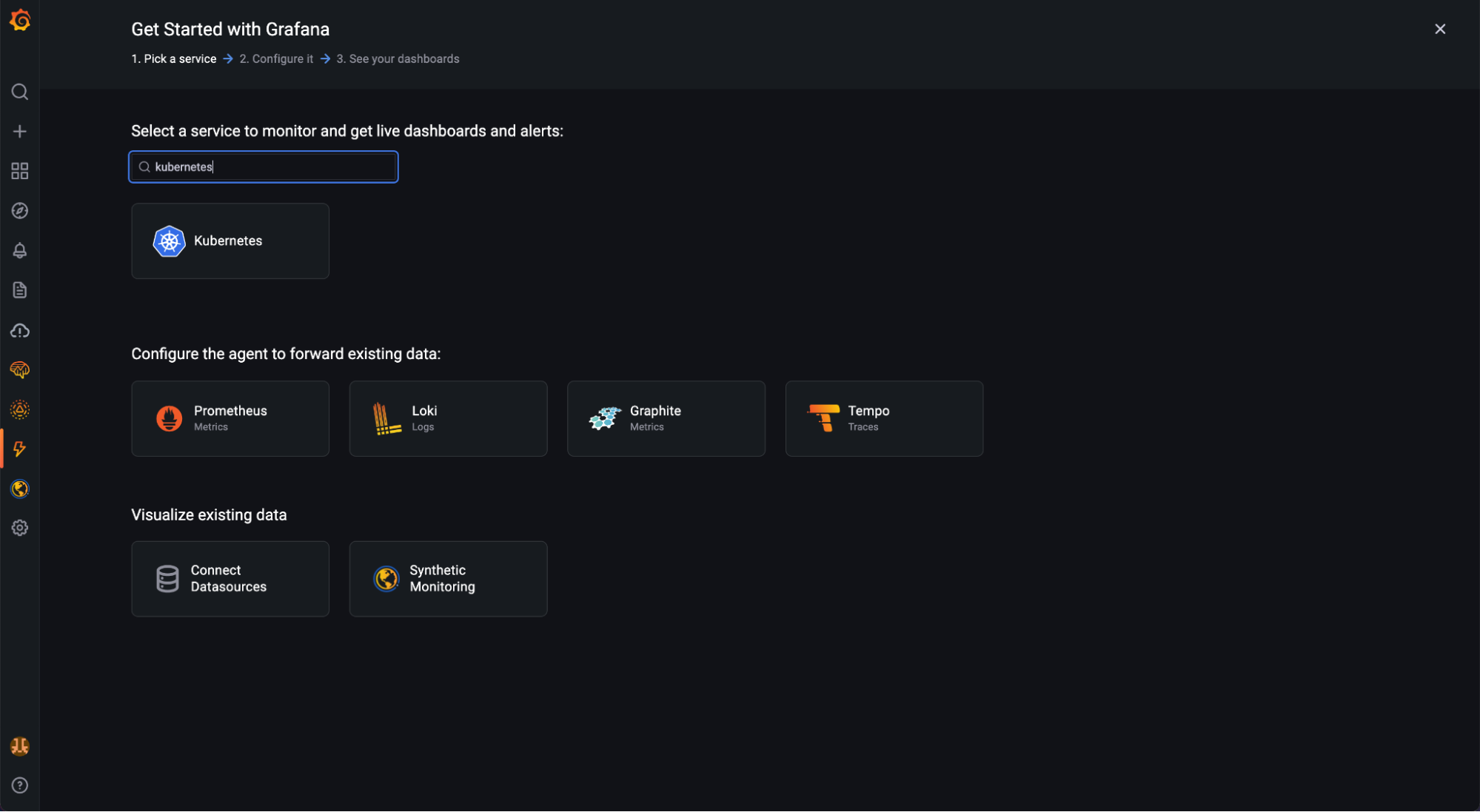Open the Configuration gear icon

20,528
